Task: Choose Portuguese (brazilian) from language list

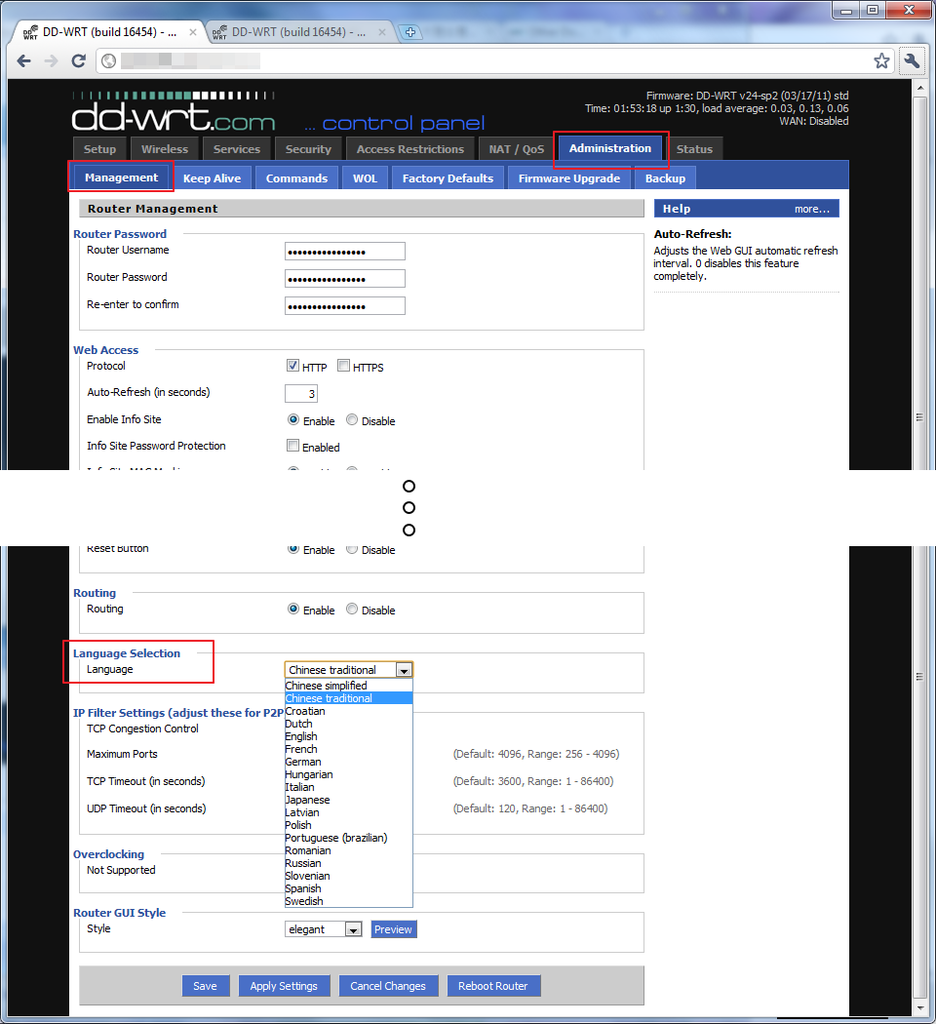Action: coord(348,838)
